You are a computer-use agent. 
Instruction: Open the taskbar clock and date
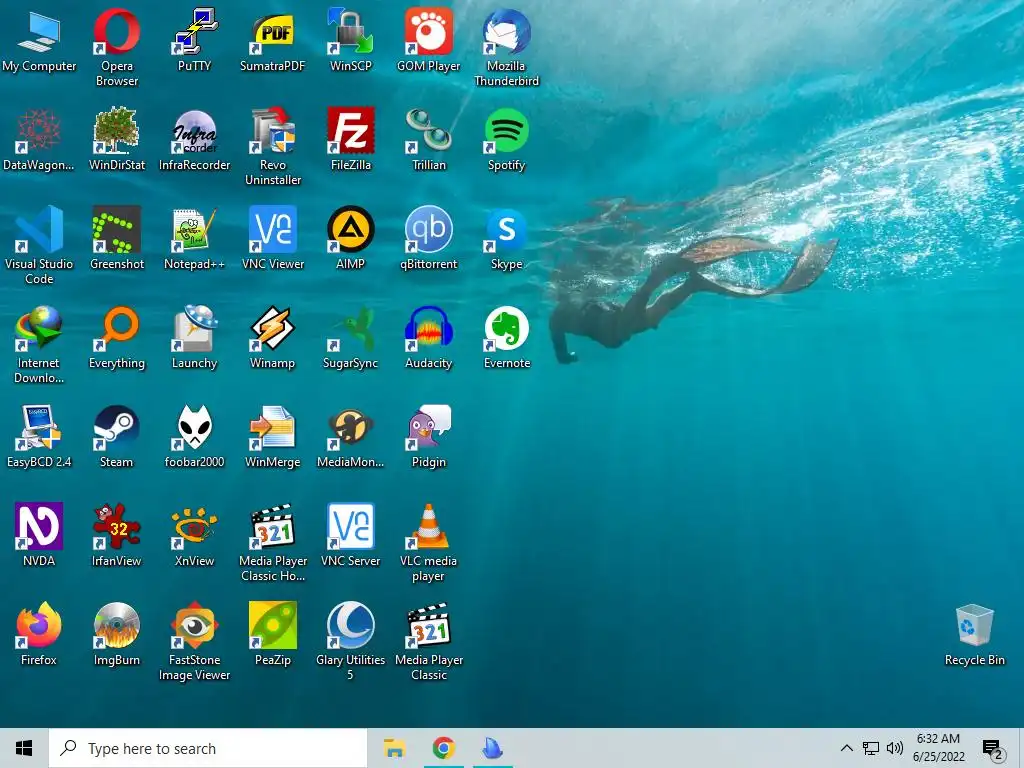(938, 748)
